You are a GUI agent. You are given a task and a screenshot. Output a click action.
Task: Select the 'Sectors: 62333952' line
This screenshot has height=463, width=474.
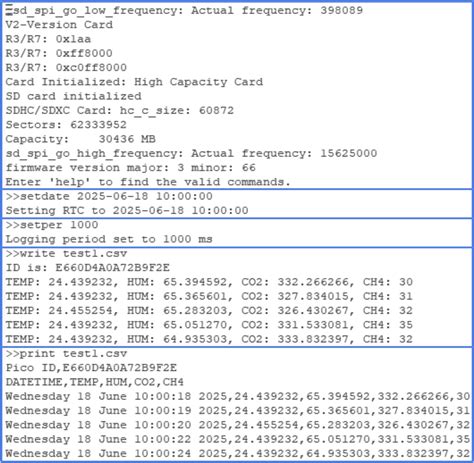click(66, 125)
